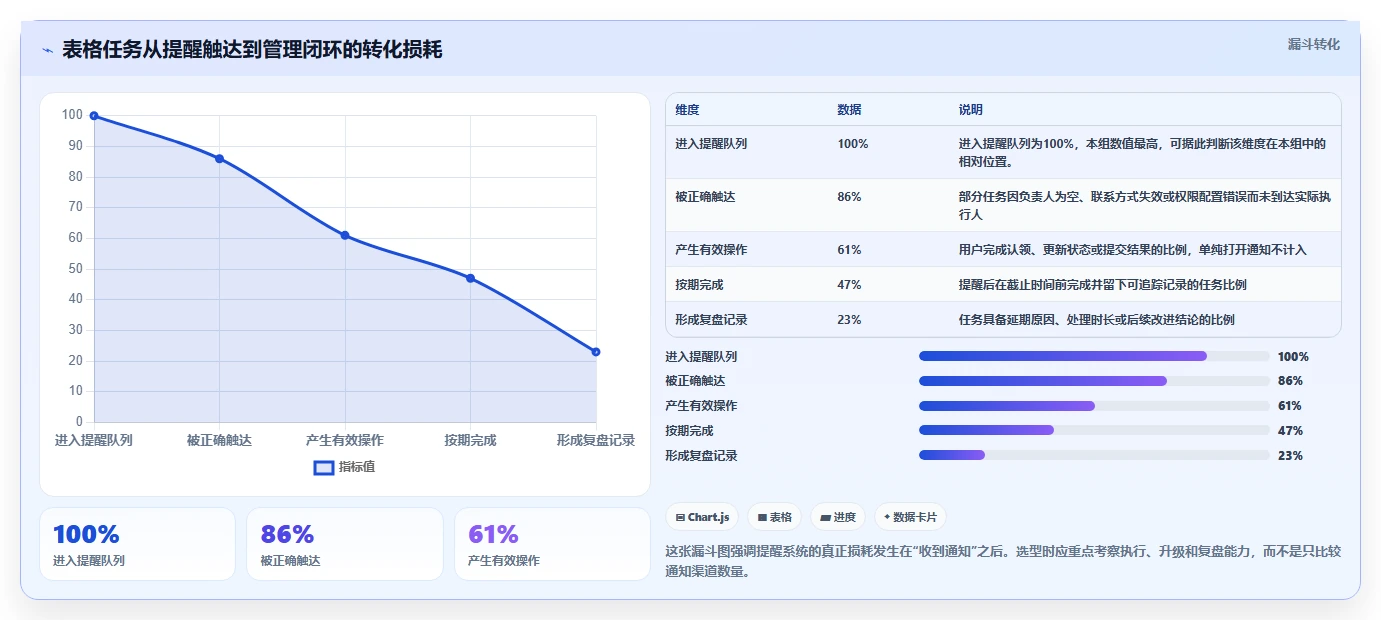Click the 指标值 legend label text
This screenshot has height=620, width=1381.
click(357, 467)
